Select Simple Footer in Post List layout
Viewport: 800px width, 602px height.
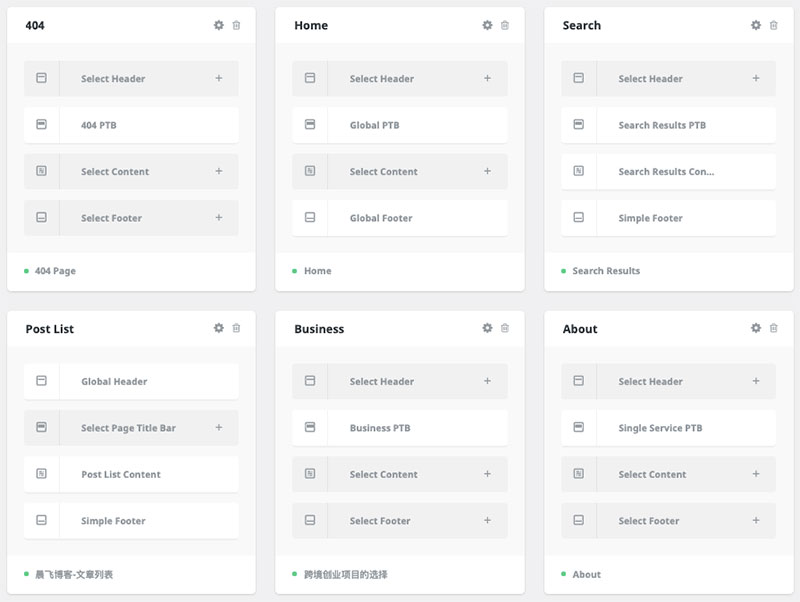tap(131, 521)
